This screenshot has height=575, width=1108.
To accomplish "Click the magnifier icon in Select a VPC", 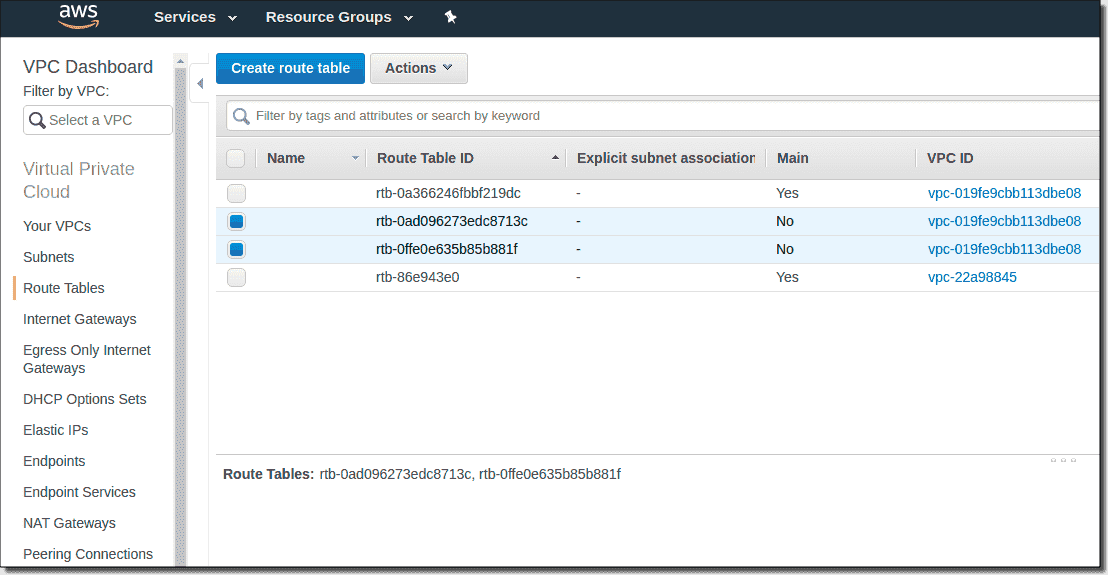I will coord(37,120).
